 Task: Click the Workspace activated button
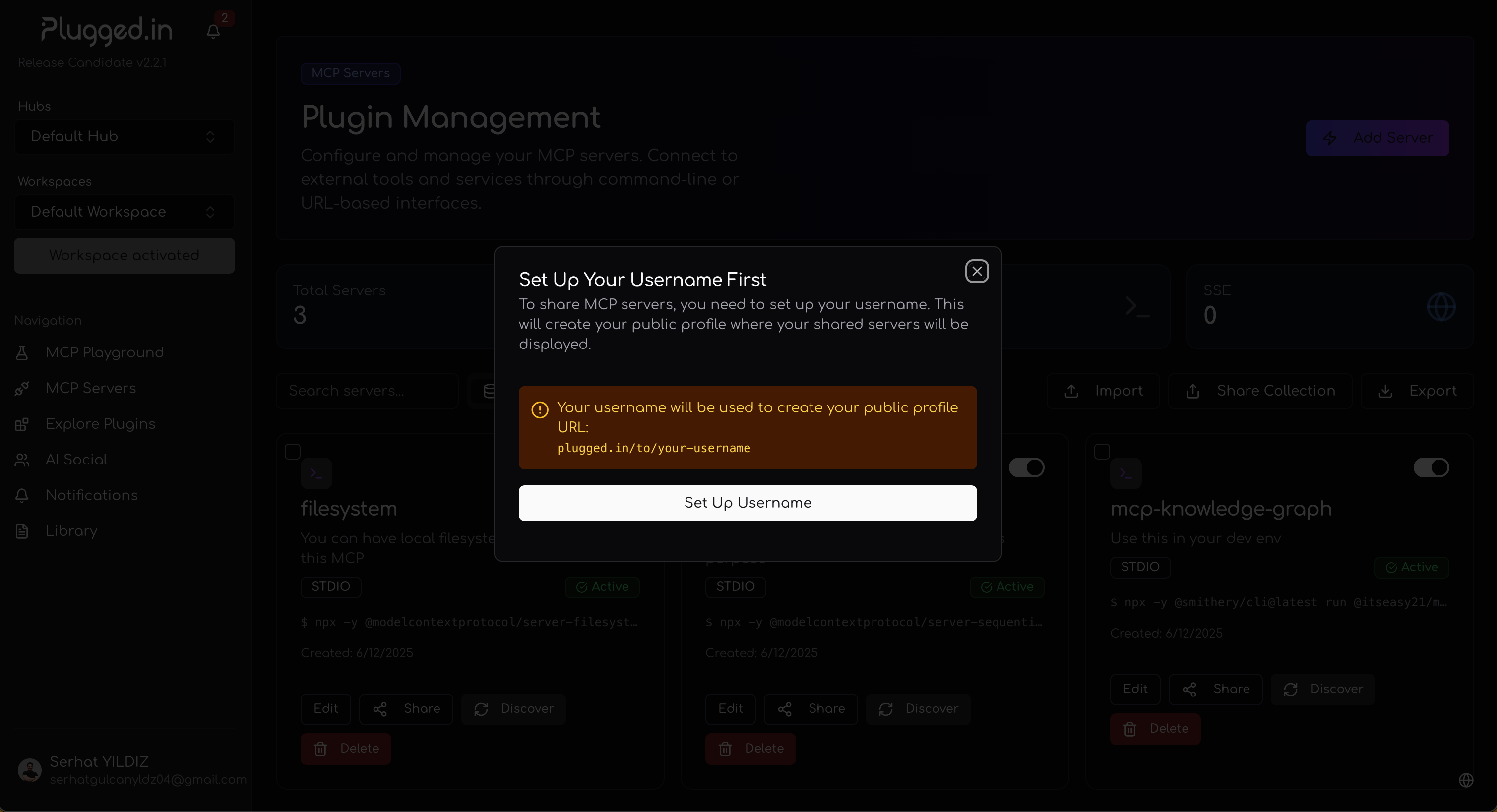coord(125,256)
